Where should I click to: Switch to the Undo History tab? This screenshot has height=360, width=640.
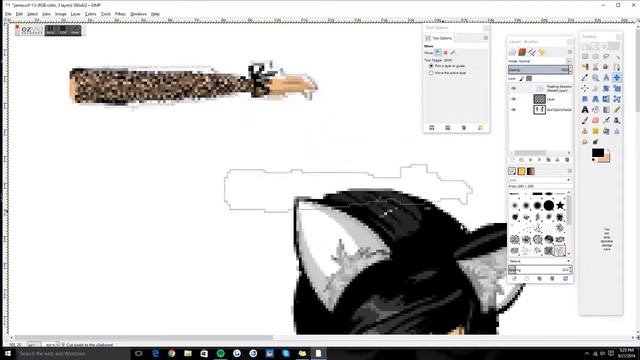tap(542, 52)
